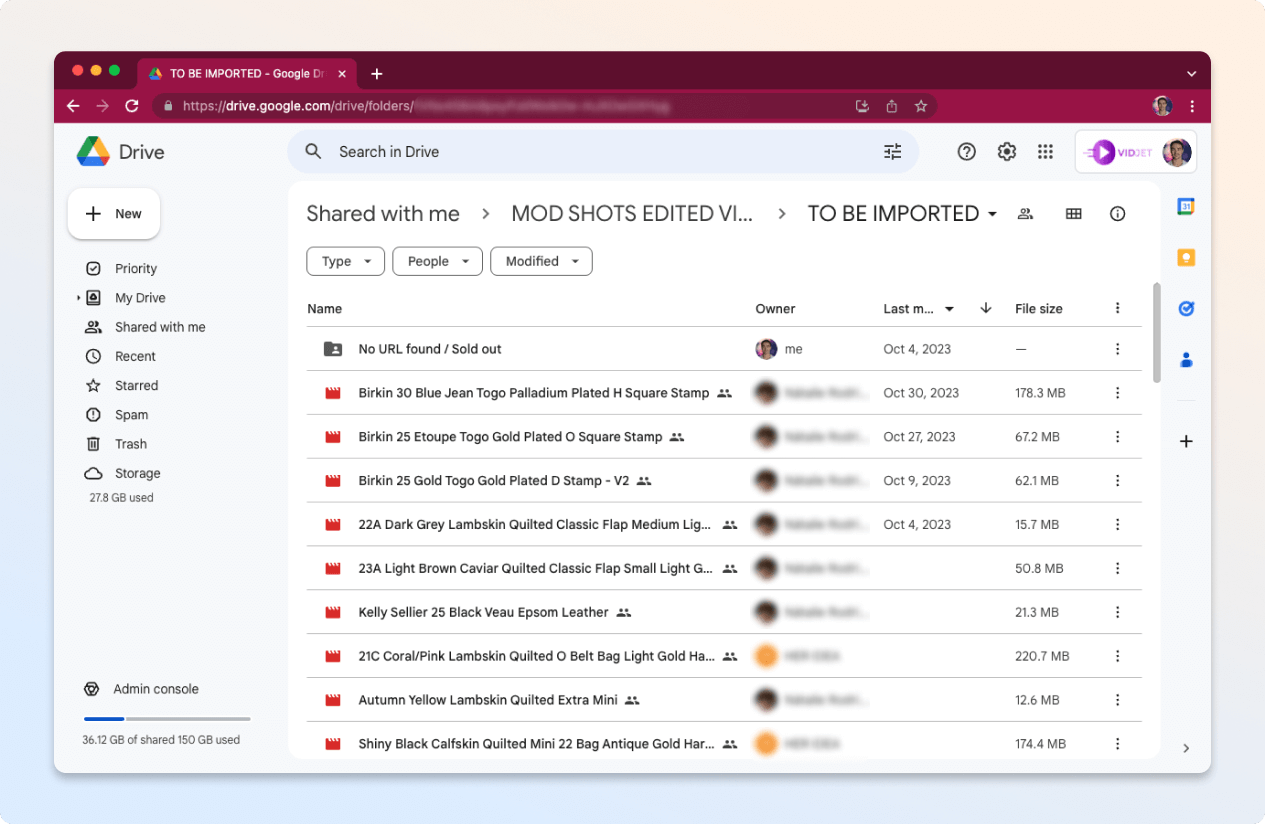Go to Shared with me breadcrumb

pos(383,214)
